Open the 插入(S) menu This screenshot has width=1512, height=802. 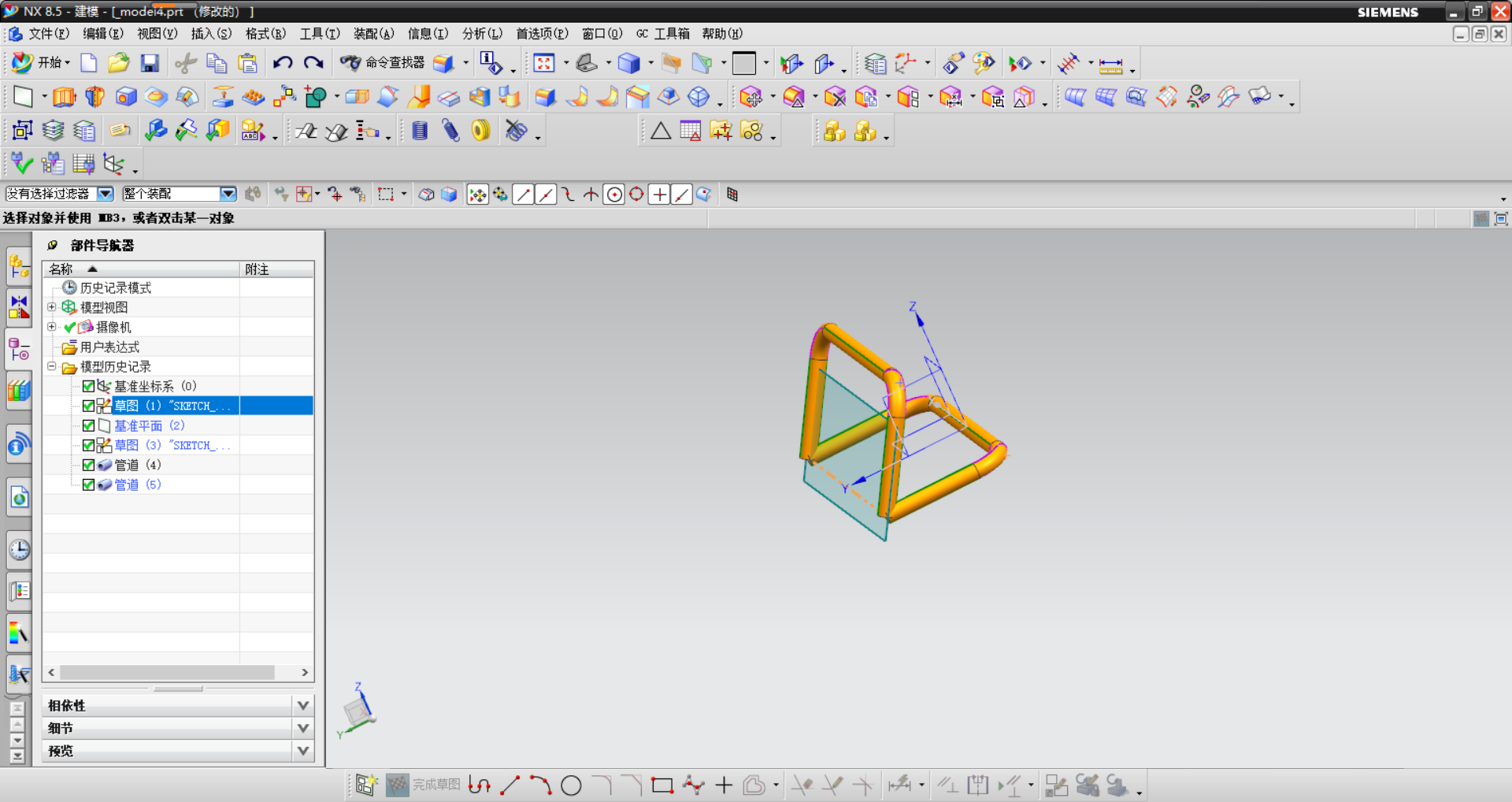pyautogui.click(x=211, y=34)
